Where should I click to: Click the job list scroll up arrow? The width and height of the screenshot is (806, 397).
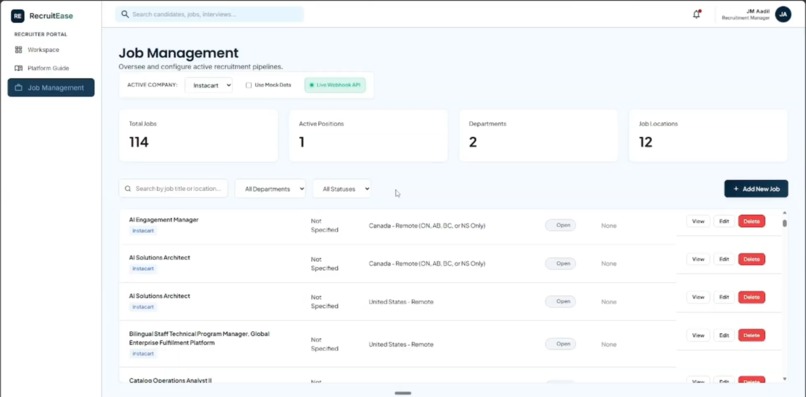(784, 212)
